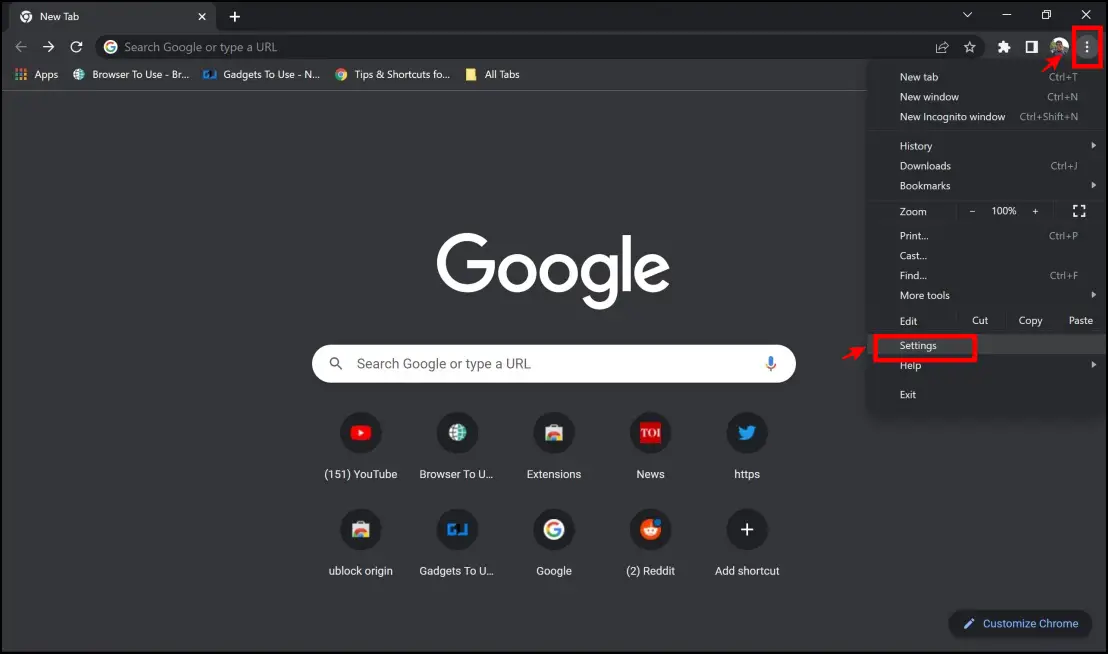Open the Extensions shortcut tile

point(554,446)
